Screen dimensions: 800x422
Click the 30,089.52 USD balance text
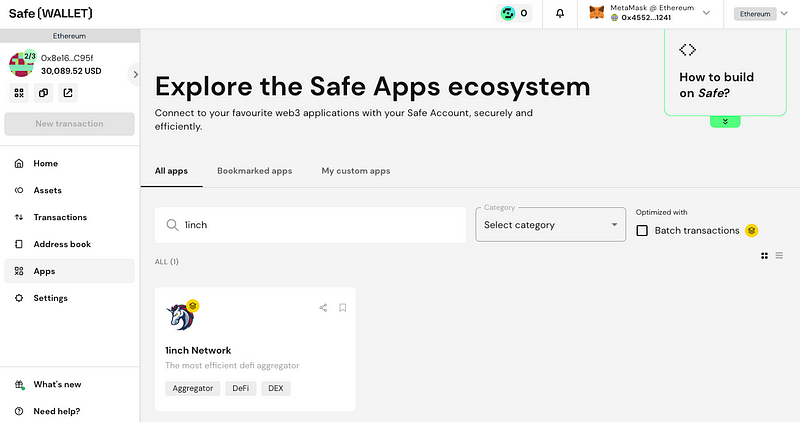coord(71,71)
